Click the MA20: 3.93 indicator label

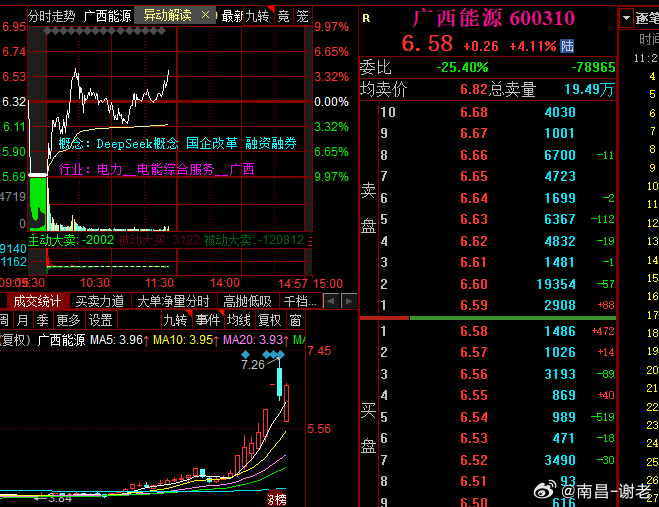pyautogui.click(x=256, y=340)
